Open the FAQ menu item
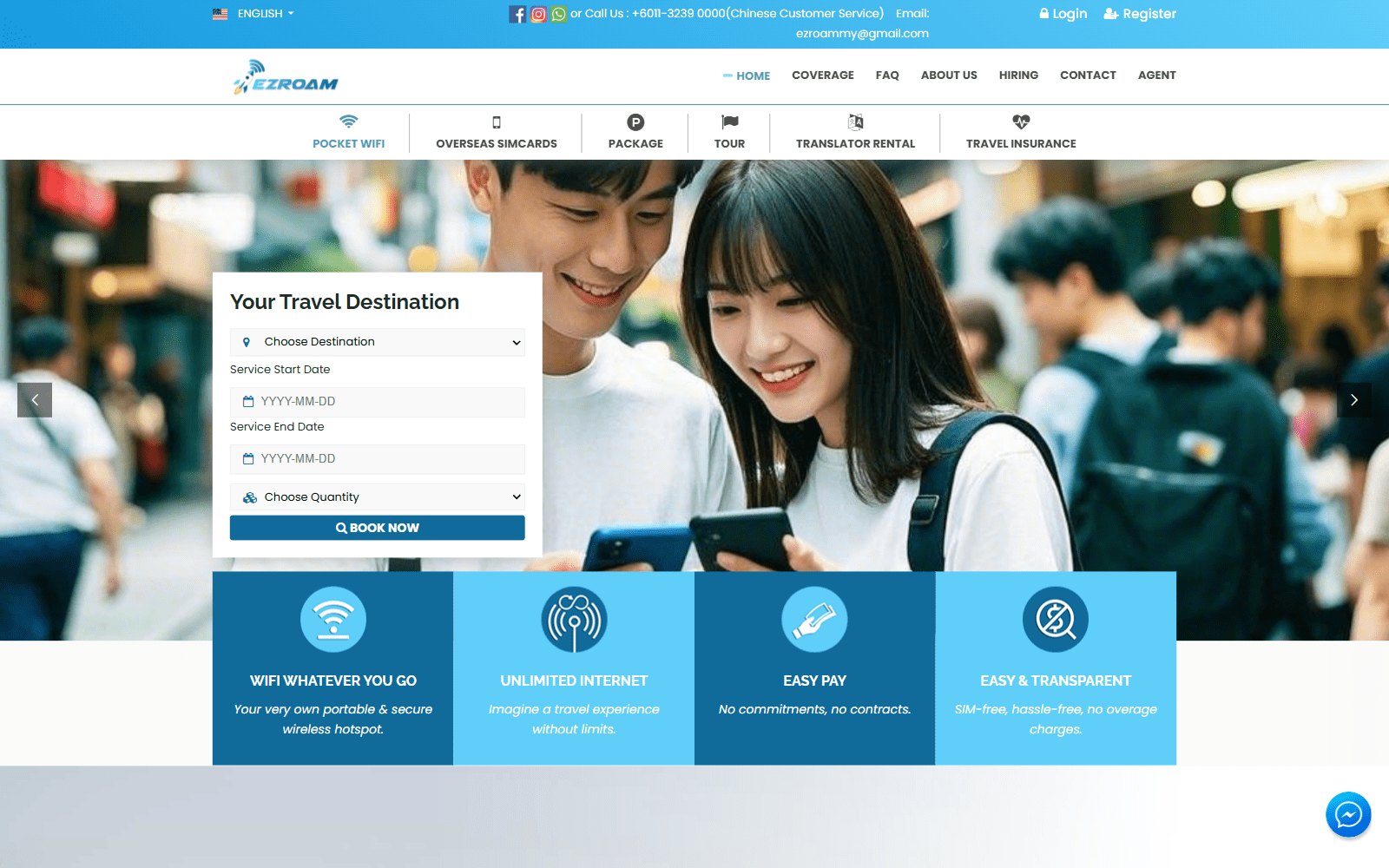 887,76
